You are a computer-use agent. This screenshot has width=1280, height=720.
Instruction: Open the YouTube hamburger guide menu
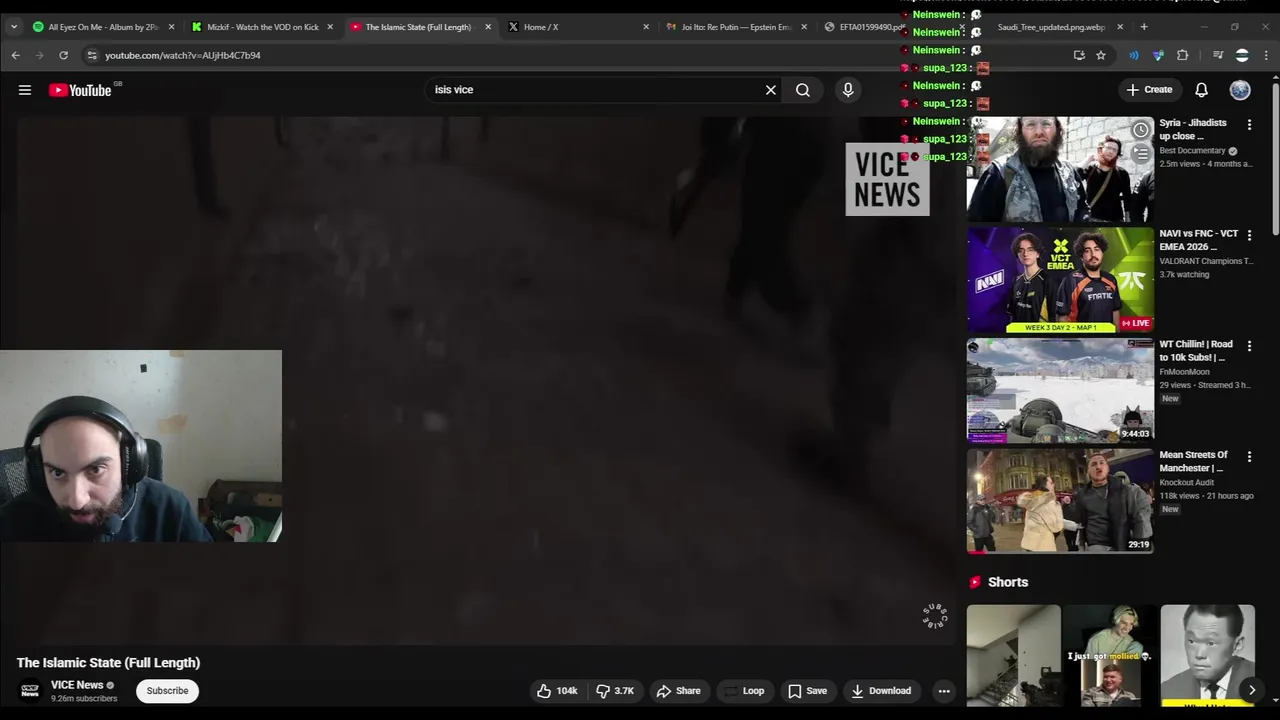pyautogui.click(x=25, y=90)
